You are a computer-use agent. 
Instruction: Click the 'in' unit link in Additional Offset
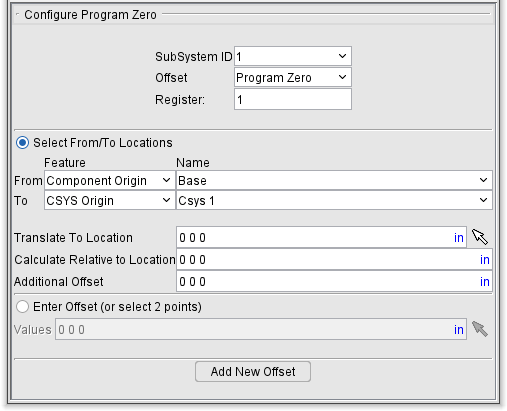[484, 282]
